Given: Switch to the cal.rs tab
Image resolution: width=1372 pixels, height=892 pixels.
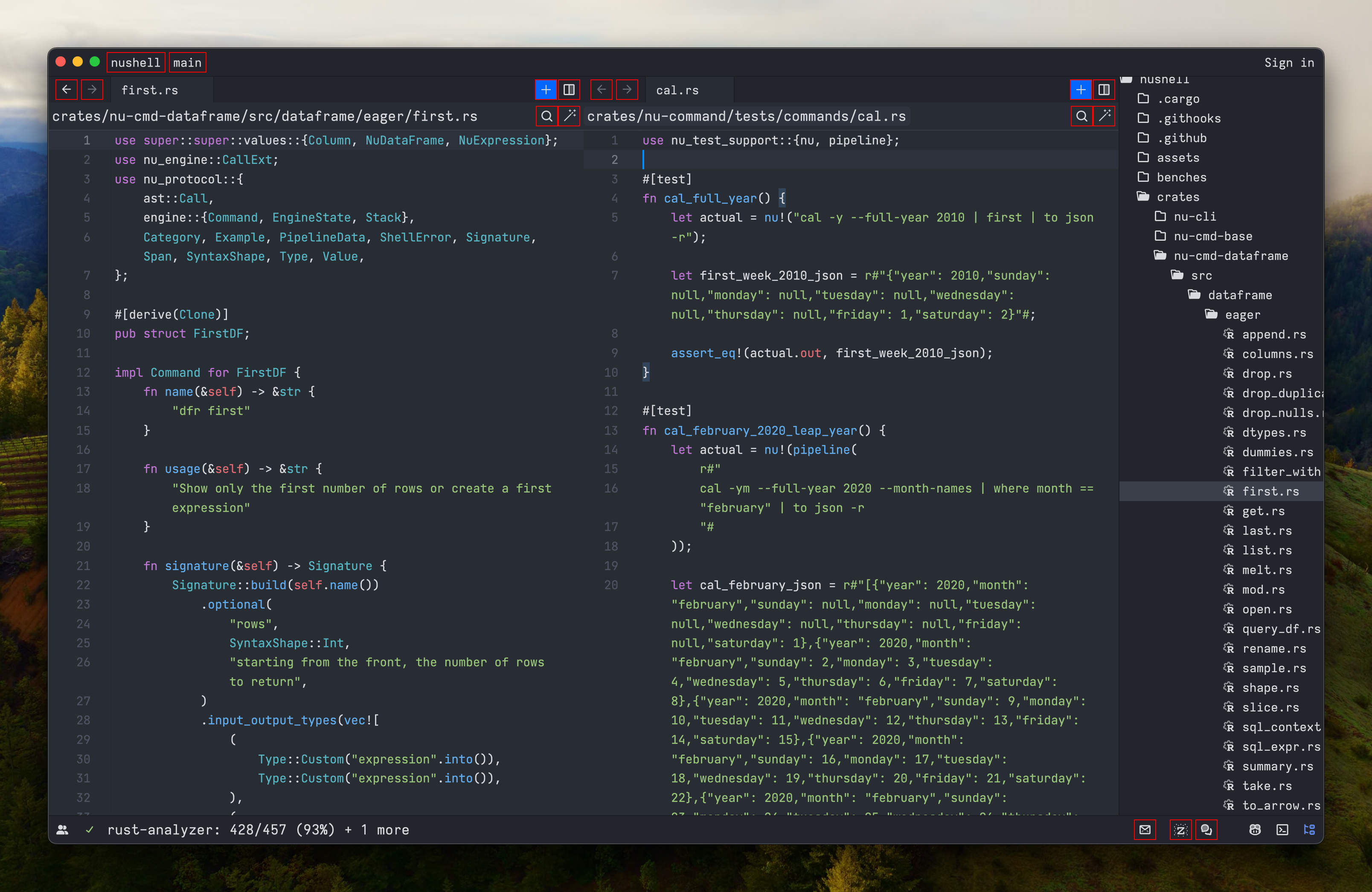Looking at the screenshot, I should pos(677,90).
